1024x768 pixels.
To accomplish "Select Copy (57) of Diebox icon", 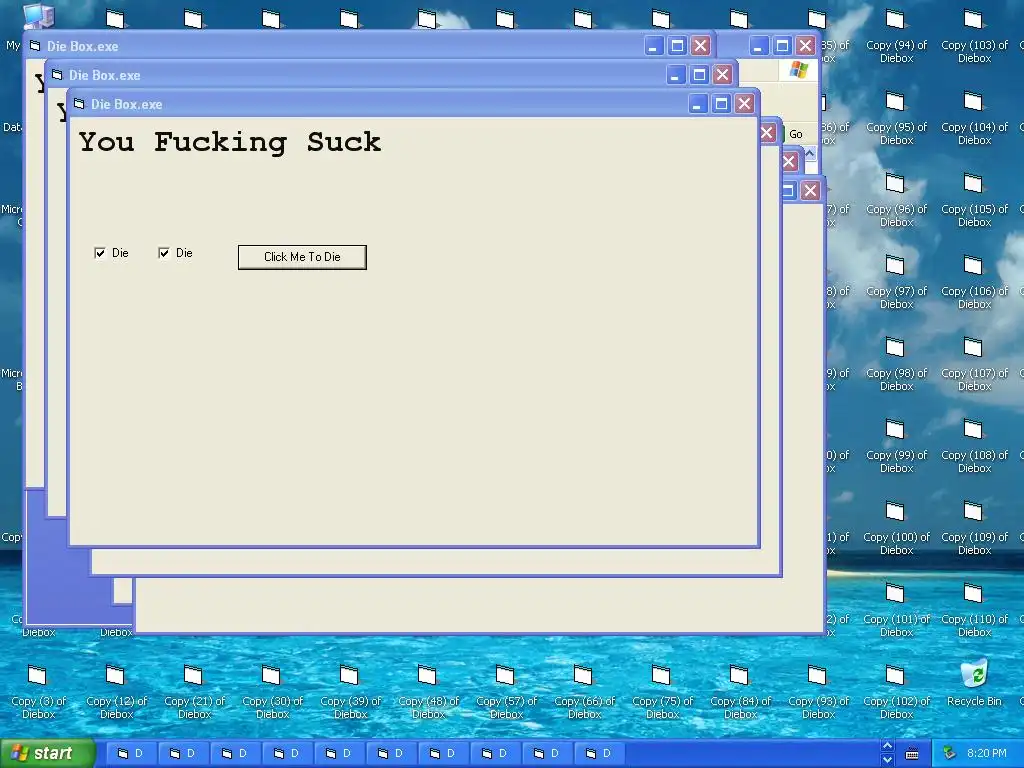I will [x=506, y=694].
